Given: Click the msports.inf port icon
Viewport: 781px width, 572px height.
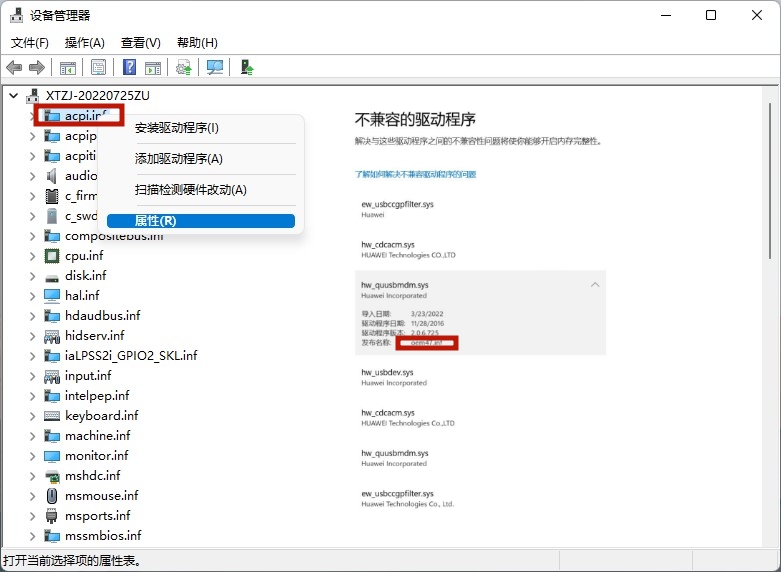Looking at the screenshot, I should coord(52,516).
